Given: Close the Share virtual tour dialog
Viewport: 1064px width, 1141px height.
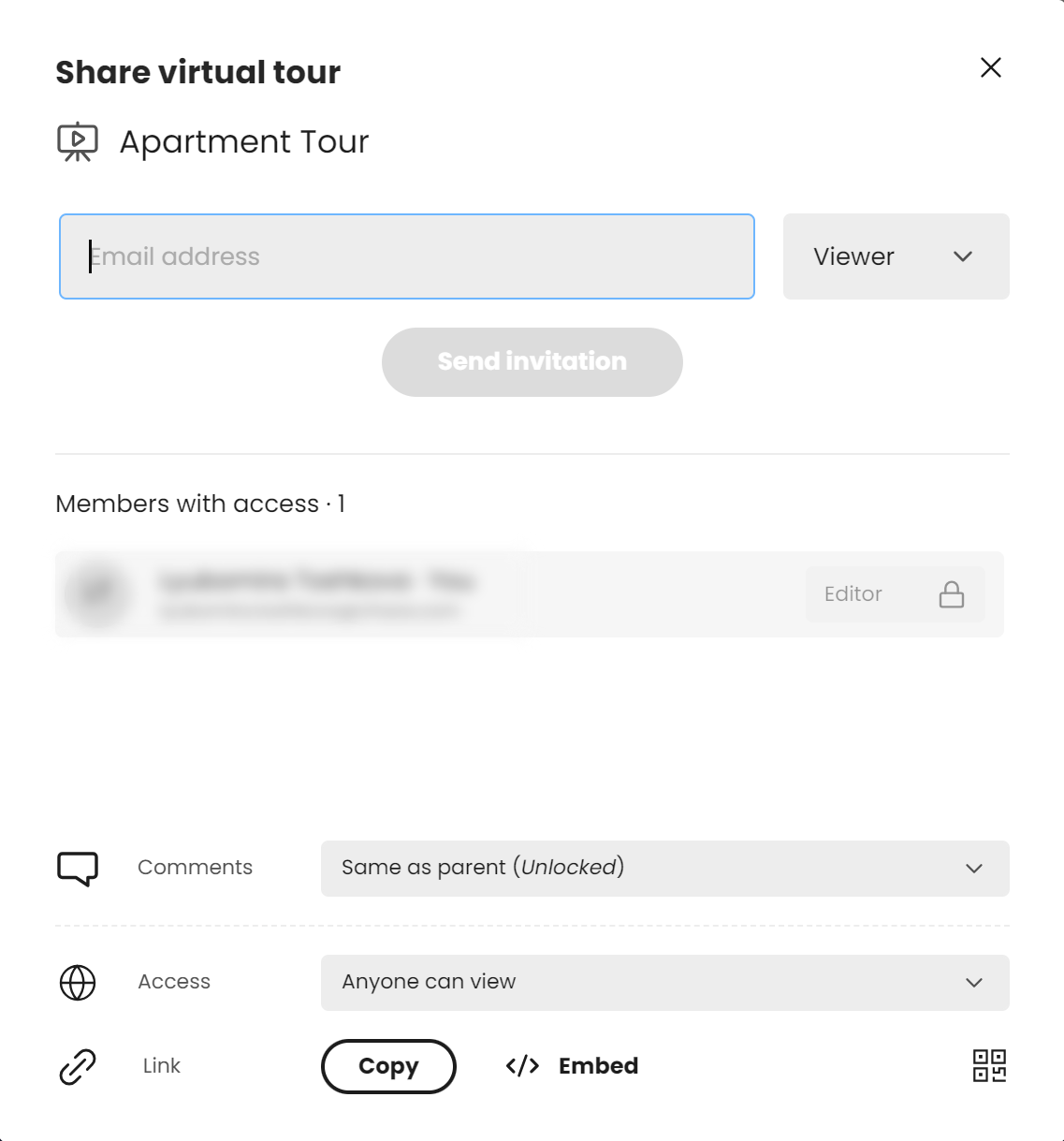Looking at the screenshot, I should tap(991, 67).
